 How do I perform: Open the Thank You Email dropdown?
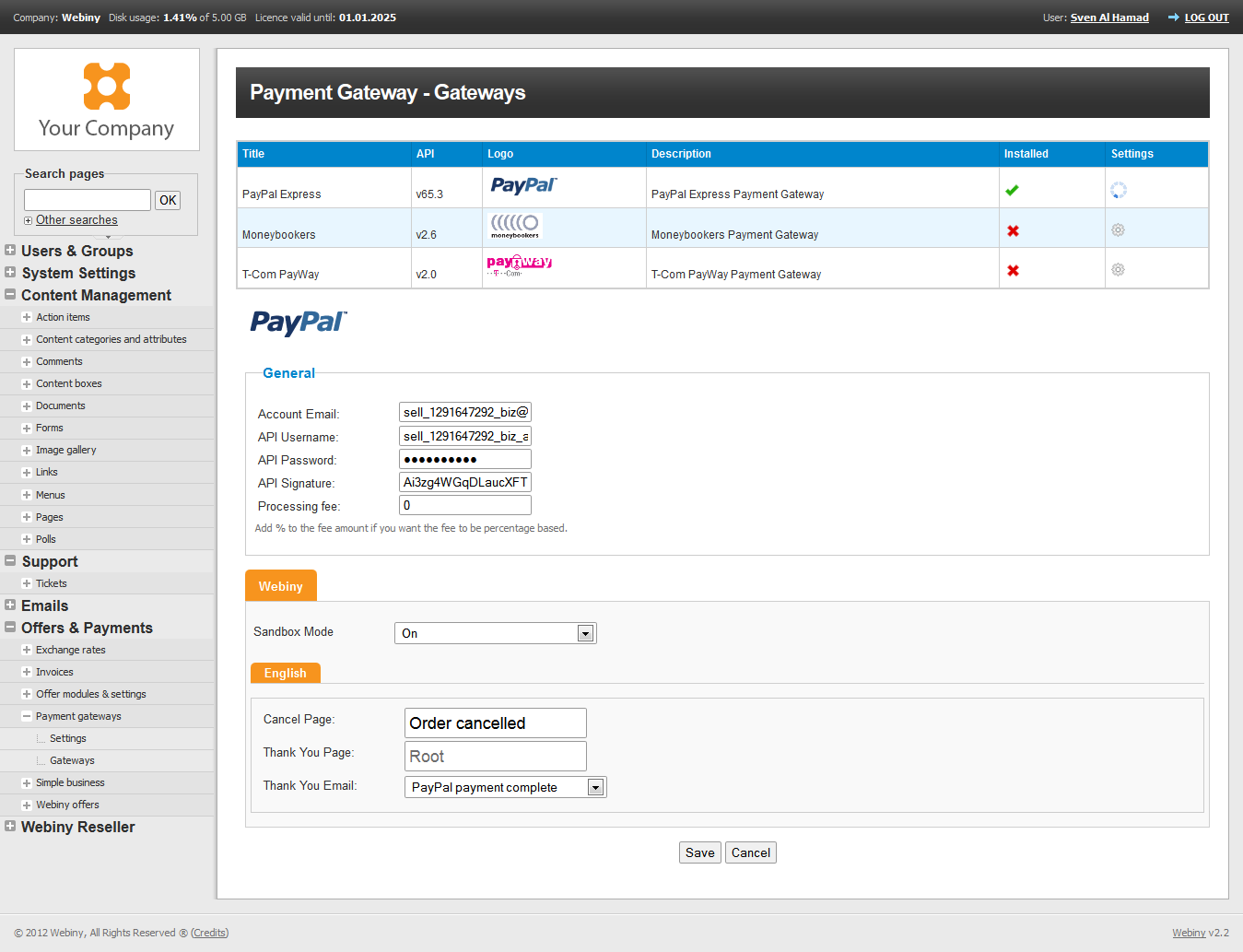tap(595, 787)
